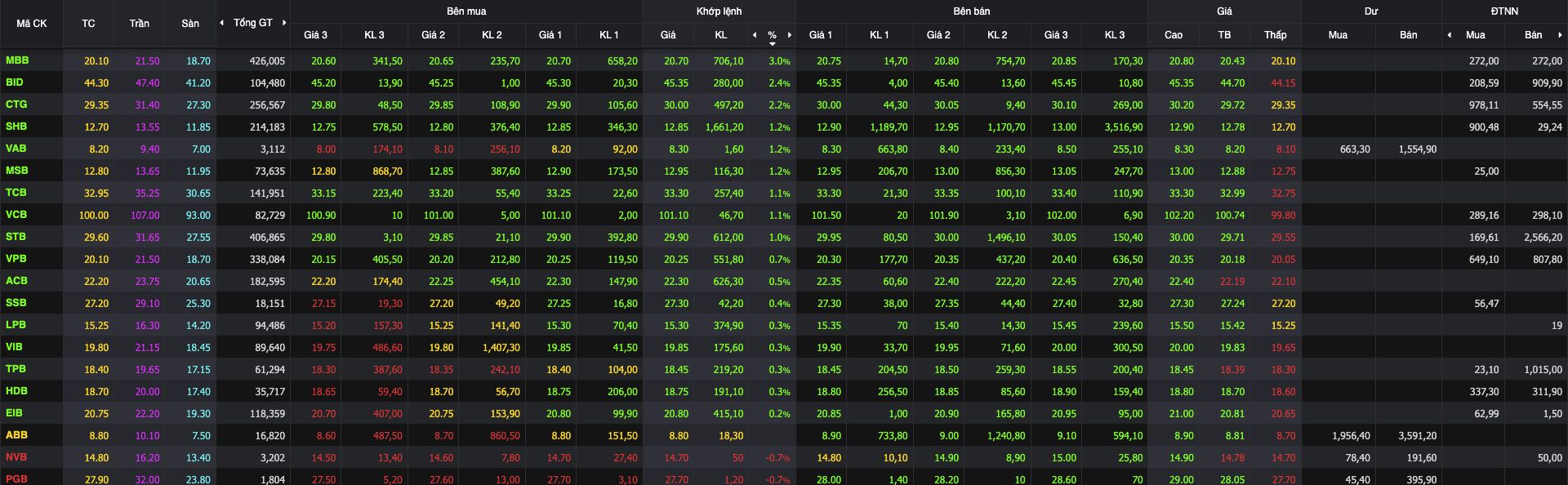Open MBB stock symbol
This screenshot has height=485, width=1568.
tap(17, 60)
